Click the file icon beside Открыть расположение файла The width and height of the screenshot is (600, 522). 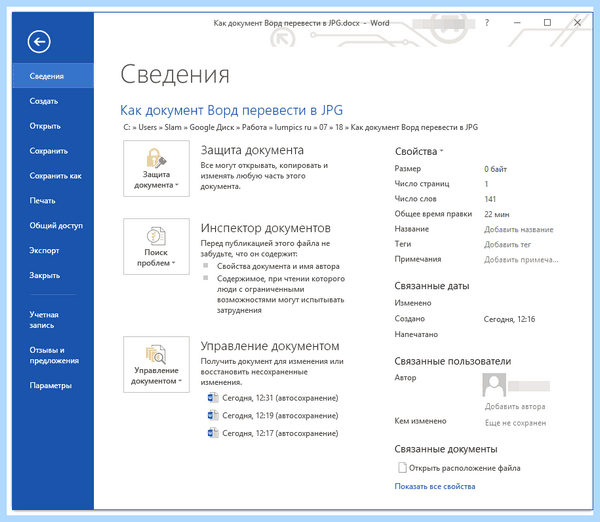[402, 468]
